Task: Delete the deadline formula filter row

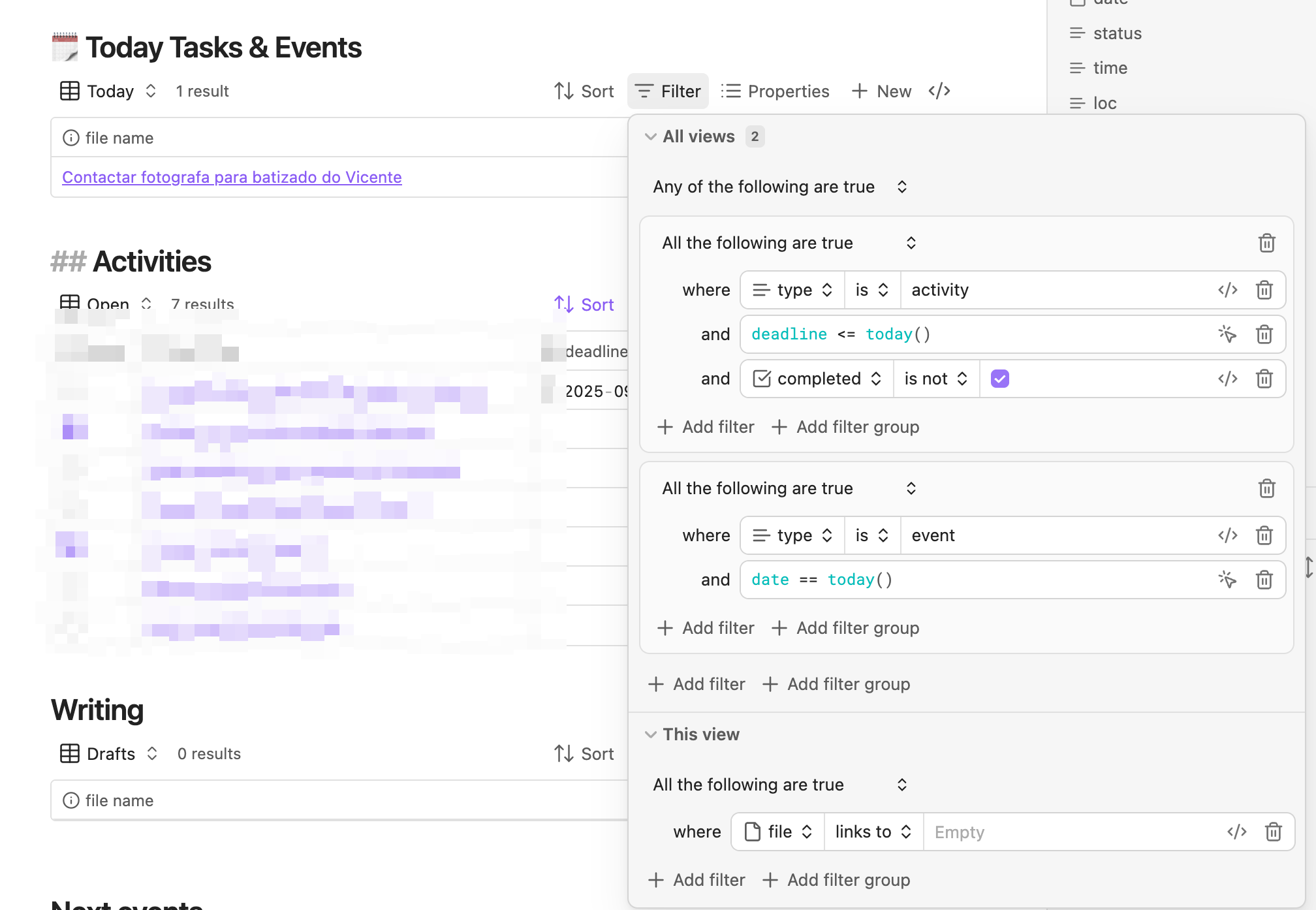Action: tap(1264, 334)
